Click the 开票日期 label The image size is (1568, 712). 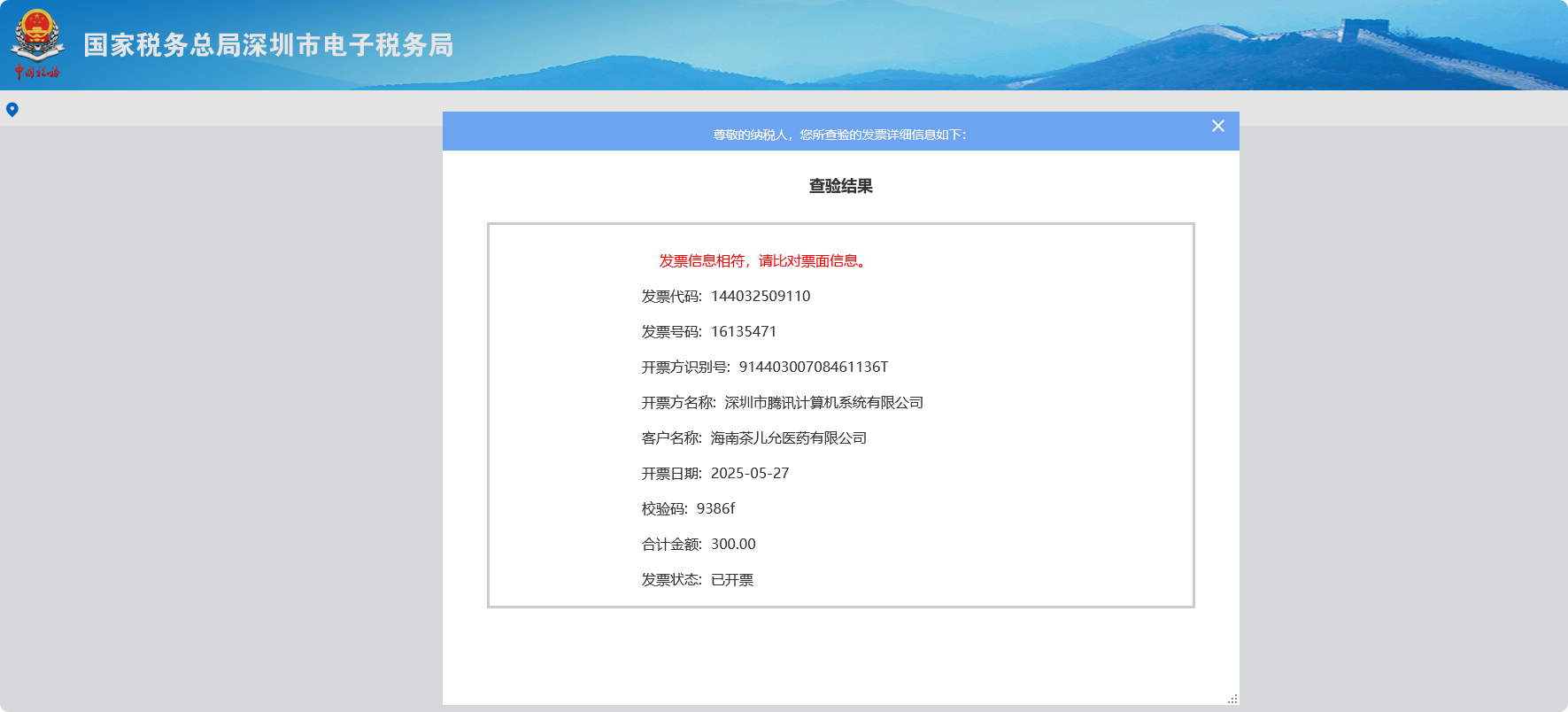(671, 473)
